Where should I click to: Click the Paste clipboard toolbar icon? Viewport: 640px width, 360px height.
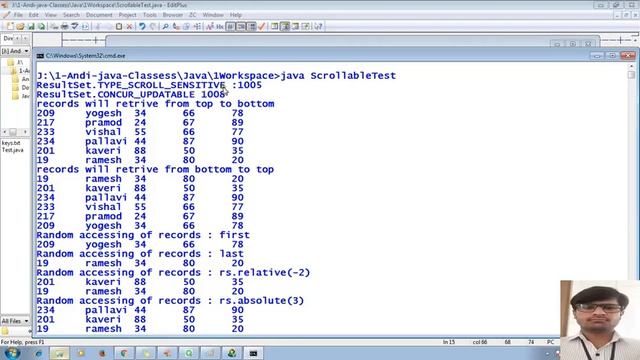(x=119, y=27)
